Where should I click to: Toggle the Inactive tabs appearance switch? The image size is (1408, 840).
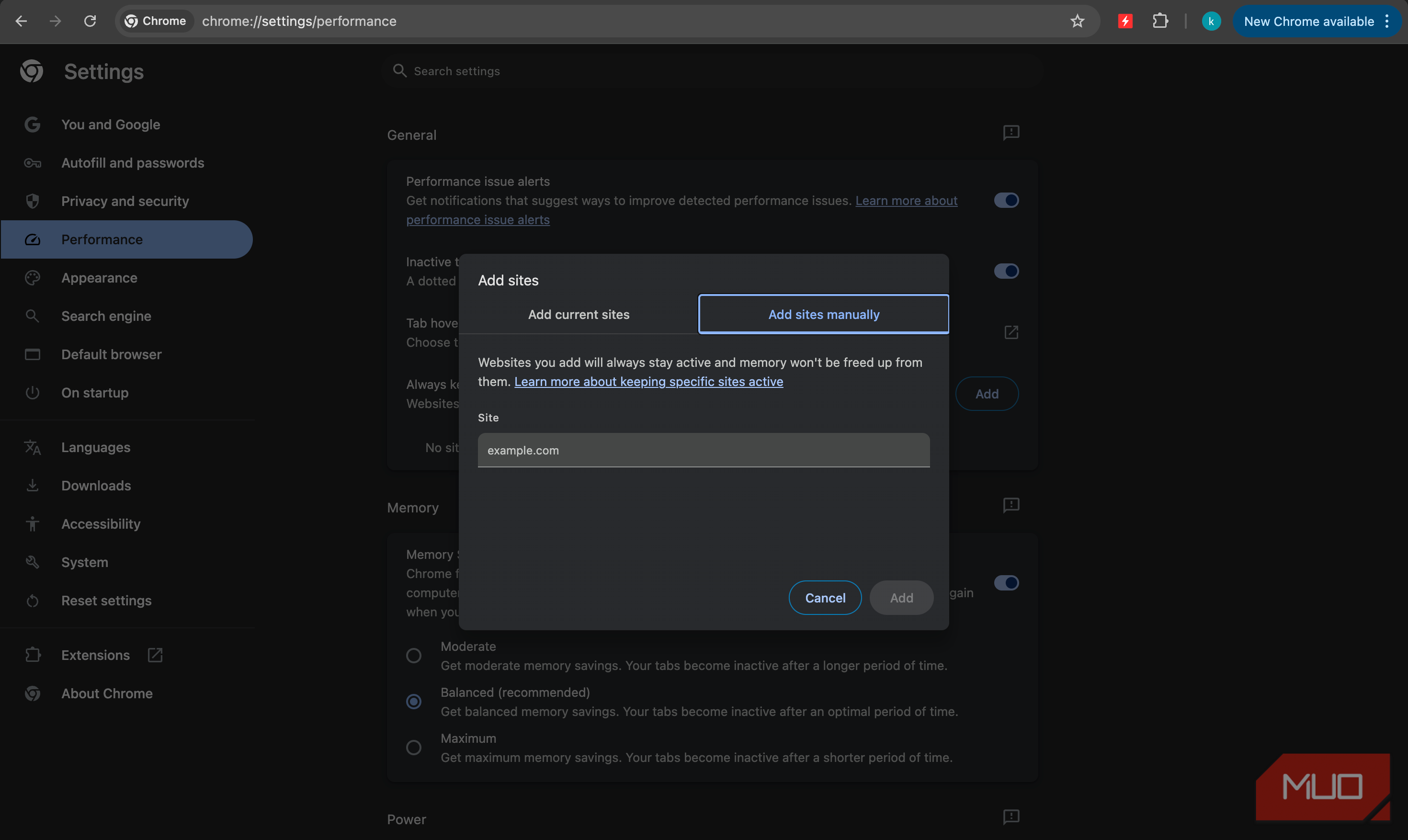pos(1006,271)
